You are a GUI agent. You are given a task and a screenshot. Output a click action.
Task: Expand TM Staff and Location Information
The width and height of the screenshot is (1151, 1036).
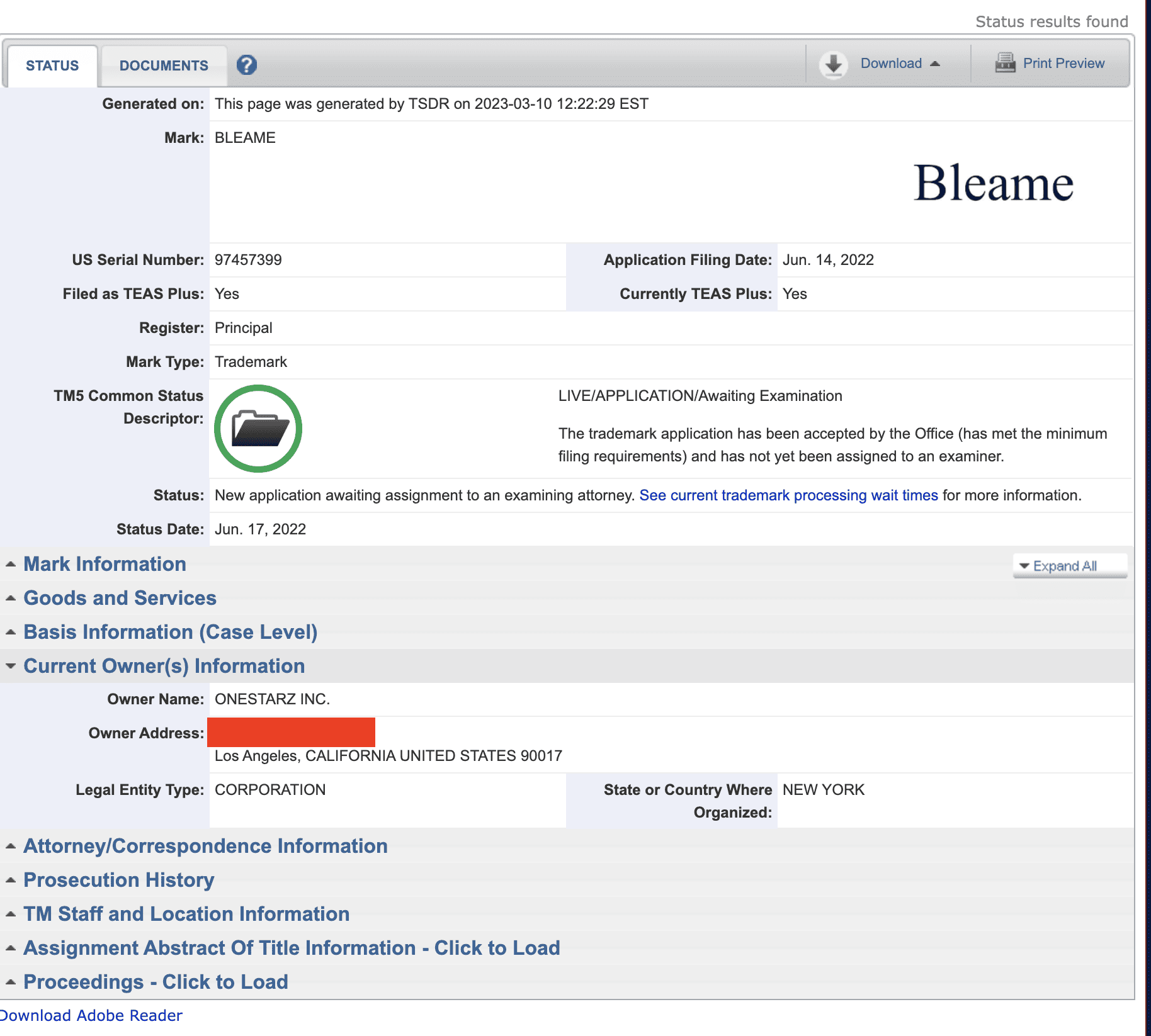coord(186,914)
